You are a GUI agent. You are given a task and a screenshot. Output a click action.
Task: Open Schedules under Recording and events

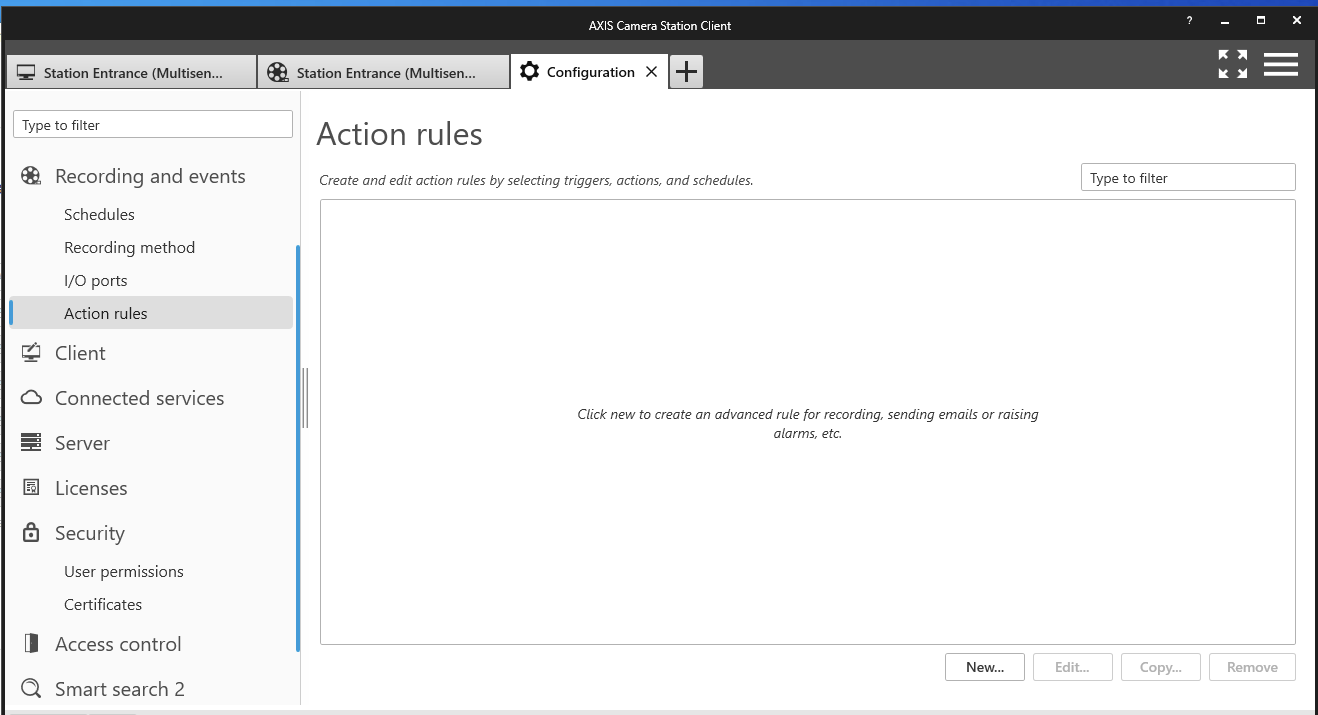pos(99,214)
